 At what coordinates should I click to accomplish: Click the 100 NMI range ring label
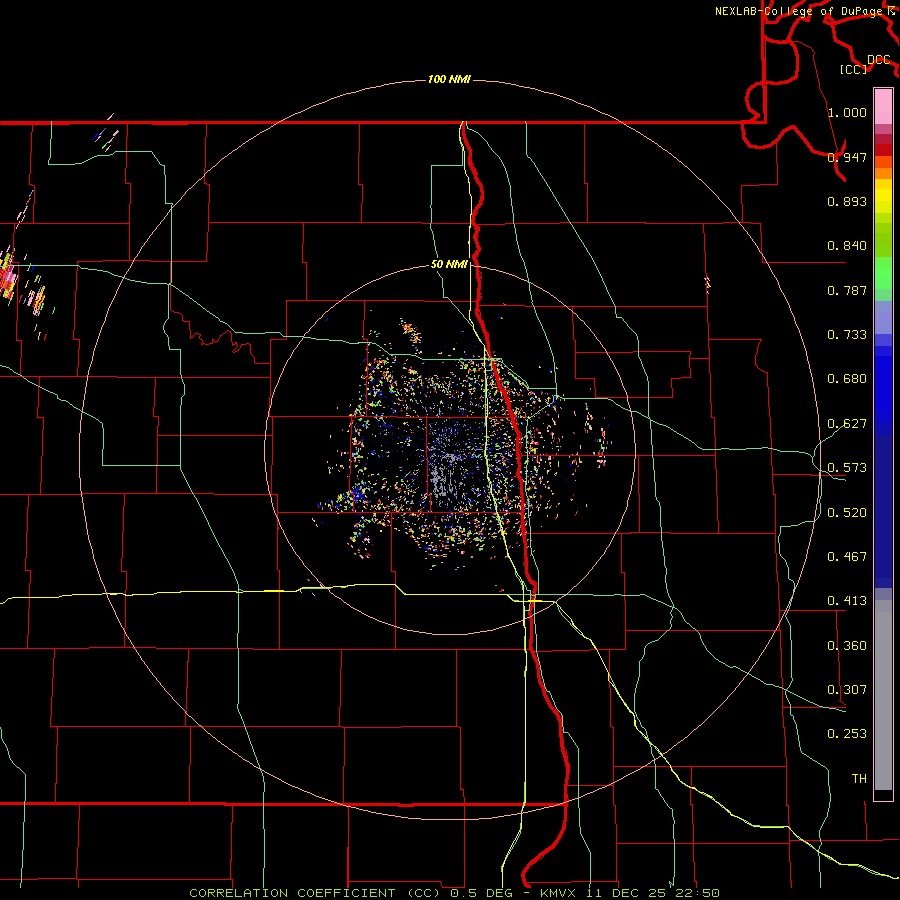tap(449, 79)
